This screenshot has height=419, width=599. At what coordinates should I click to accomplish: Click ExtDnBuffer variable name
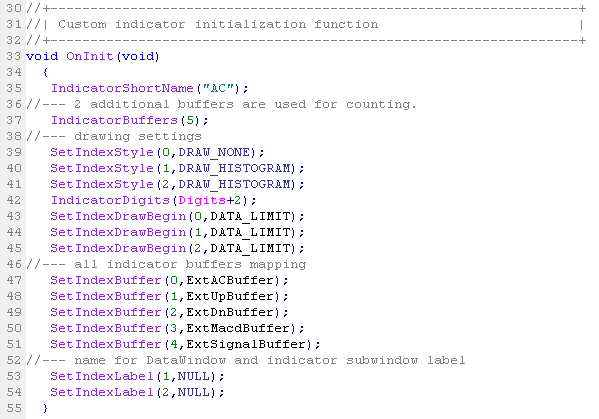(x=230, y=313)
